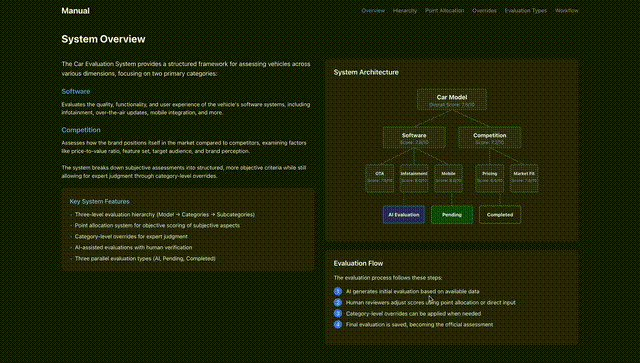Click 'Final evaluation is saved' step text
Screen dimensions: 640x363
tap(420, 325)
